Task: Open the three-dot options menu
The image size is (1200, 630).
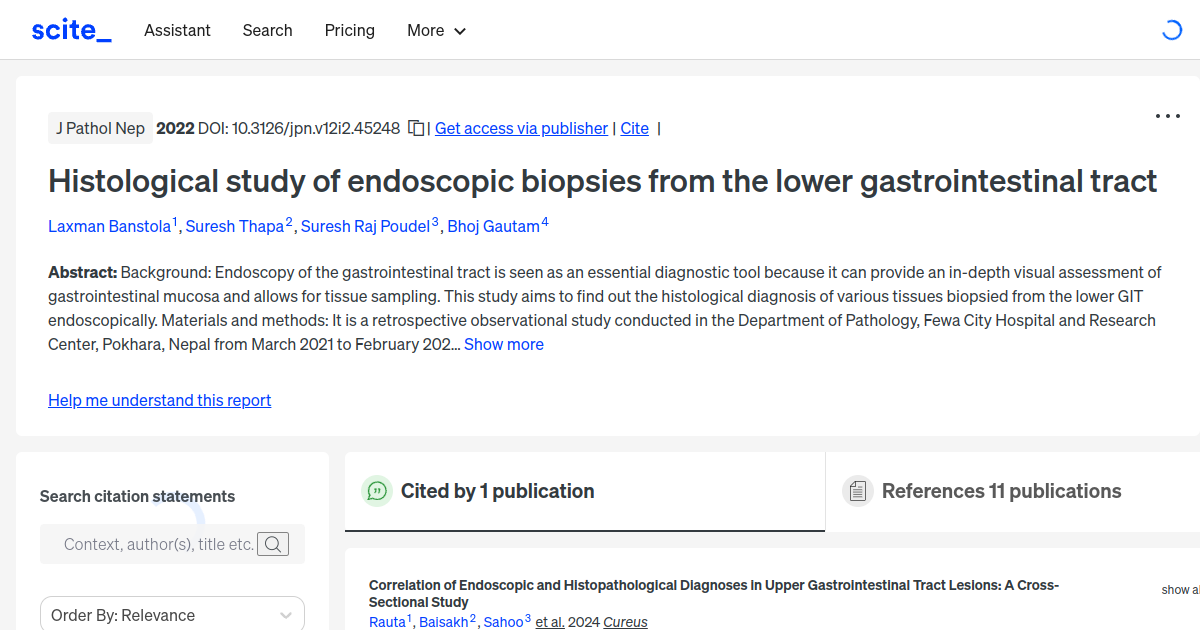Action: [x=1167, y=116]
